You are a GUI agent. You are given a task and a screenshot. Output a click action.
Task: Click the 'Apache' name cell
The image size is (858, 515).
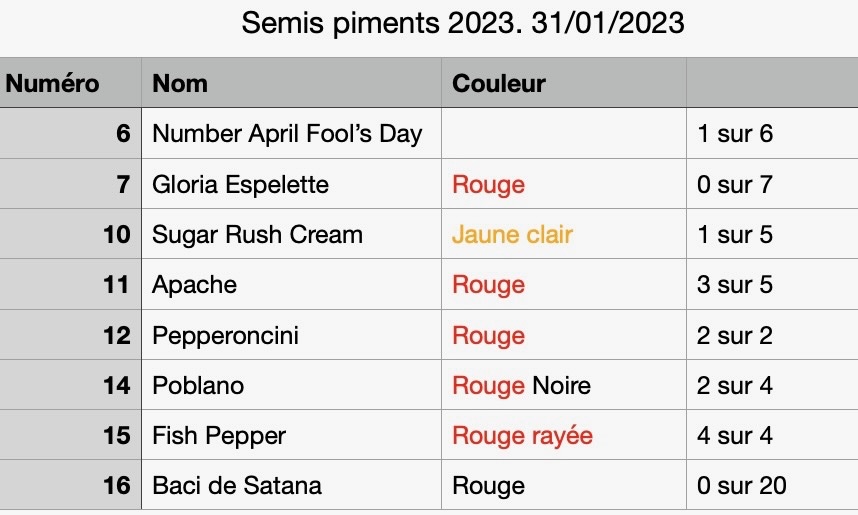291,285
